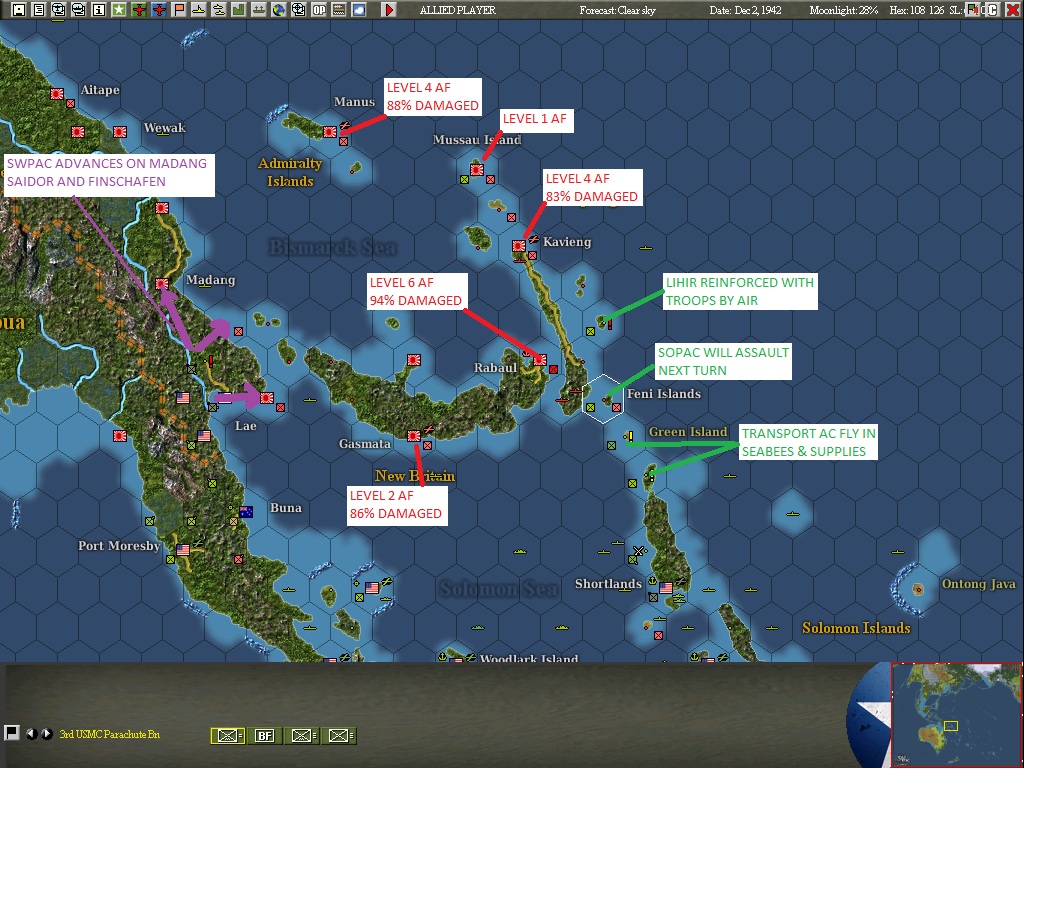Click the Madang map label
This screenshot has width=1061, height=898.
210,280
